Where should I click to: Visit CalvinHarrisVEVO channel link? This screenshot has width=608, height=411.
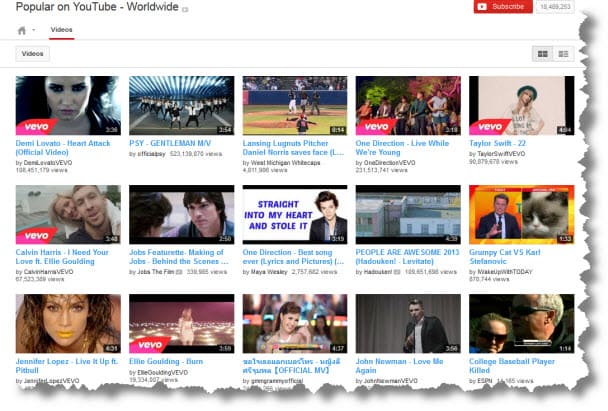(48, 272)
